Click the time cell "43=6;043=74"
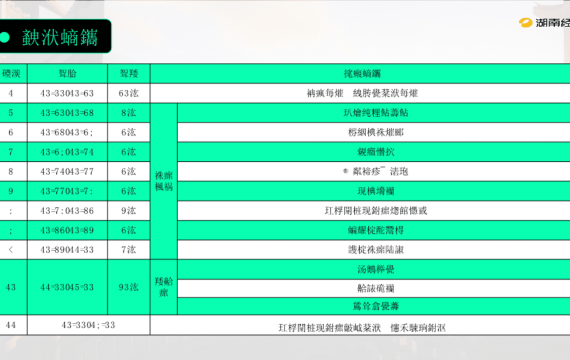The image size is (570, 360). (x=67, y=152)
